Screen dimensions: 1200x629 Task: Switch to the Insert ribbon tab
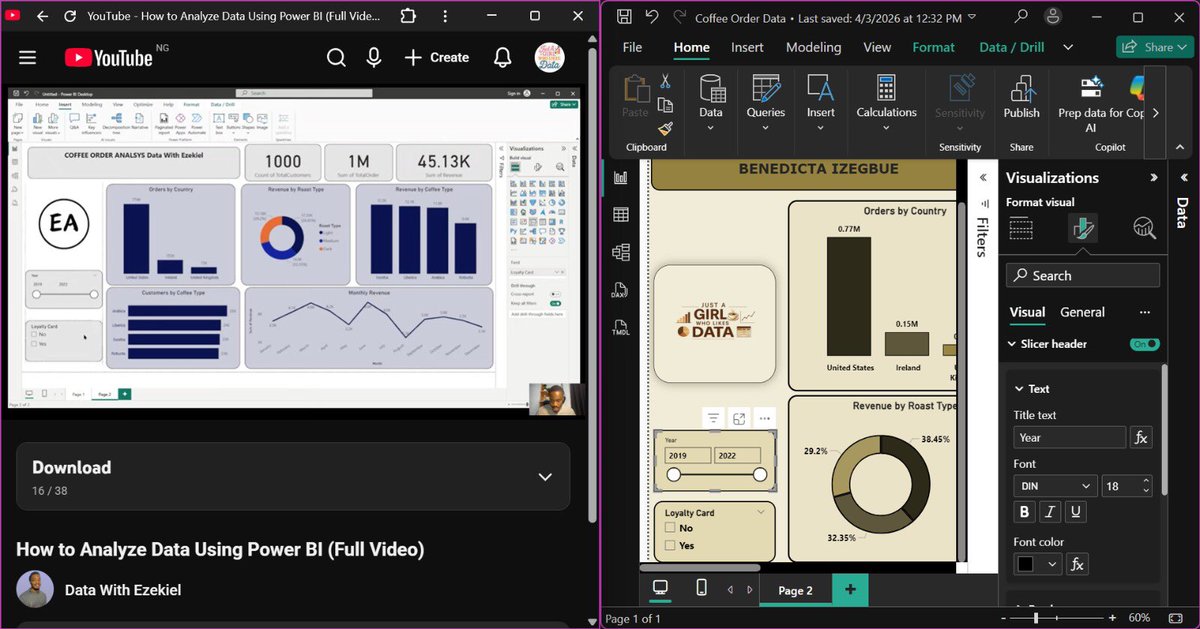coord(747,47)
